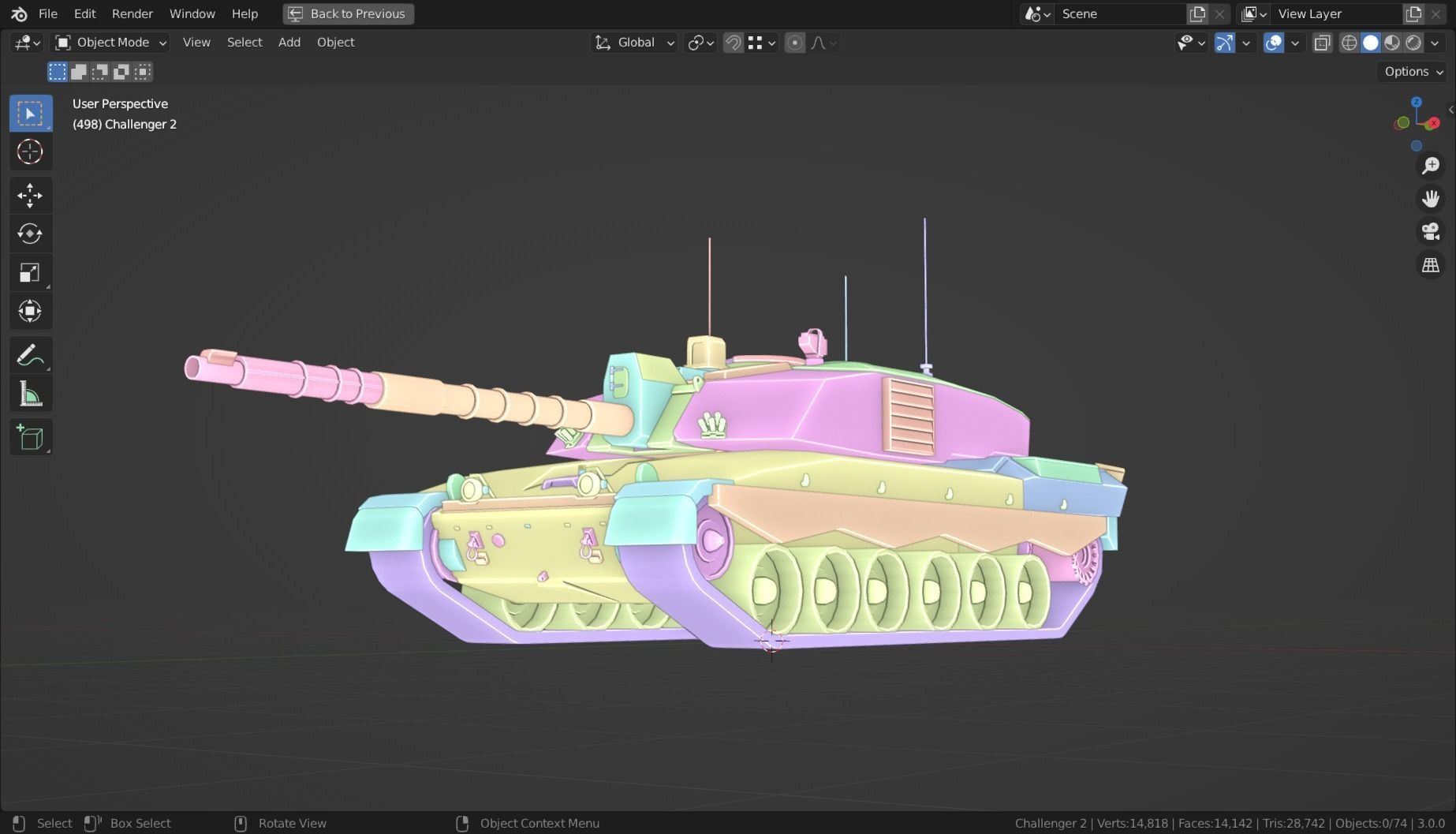
Task: Click the blue Z axis on navigation gizmo
Action: [1417, 103]
